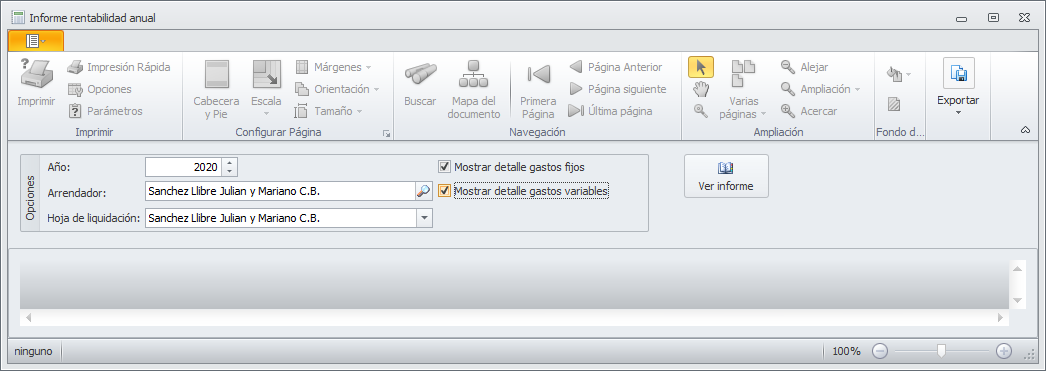
Task: Open the orange application menu tab
Action: pyautogui.click(x=36, y=41)
